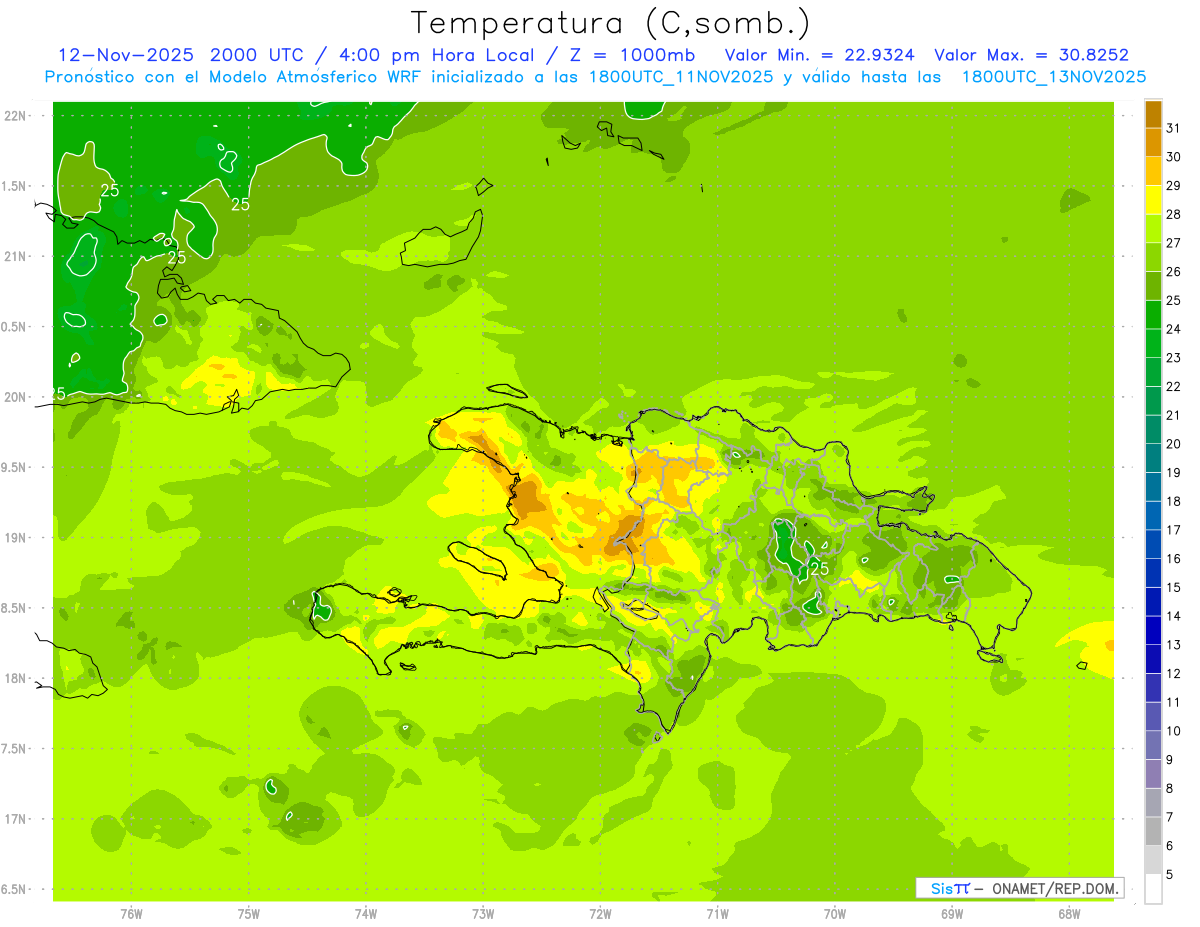Click the '21N' latitude axis label

pyautogui.click(x=15, y=257)
